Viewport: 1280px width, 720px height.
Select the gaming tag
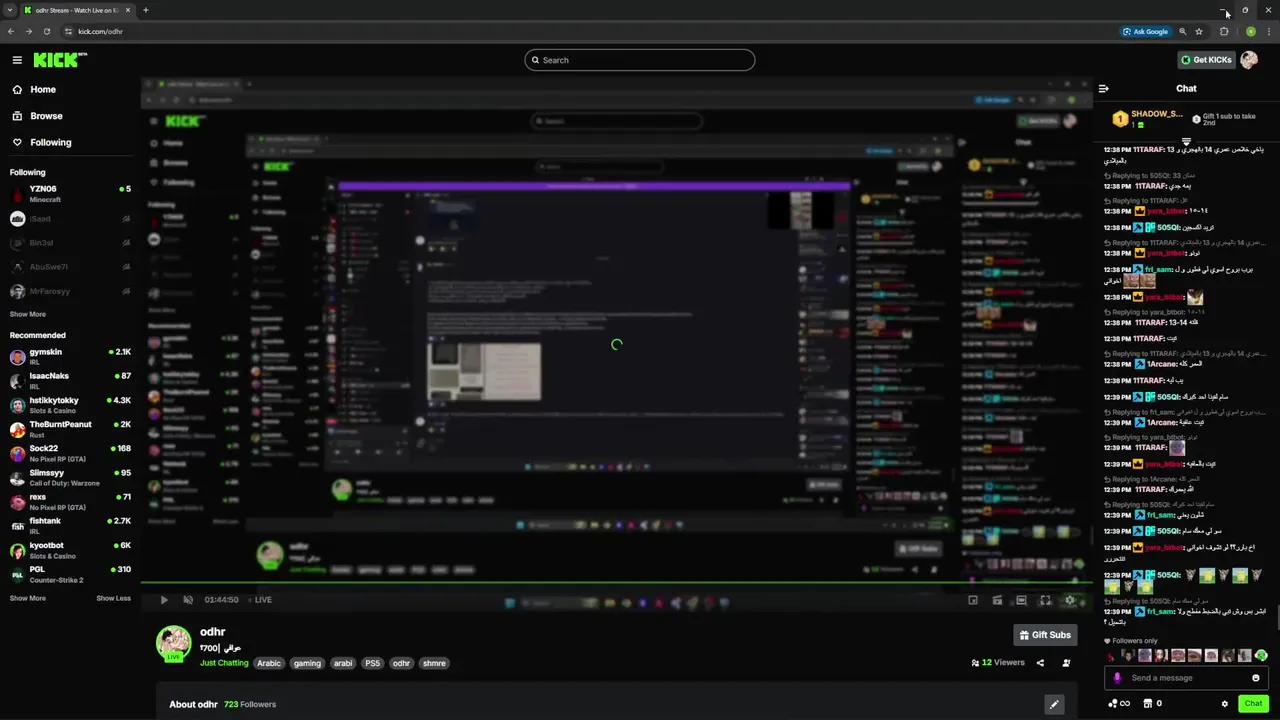click(307, 663)
